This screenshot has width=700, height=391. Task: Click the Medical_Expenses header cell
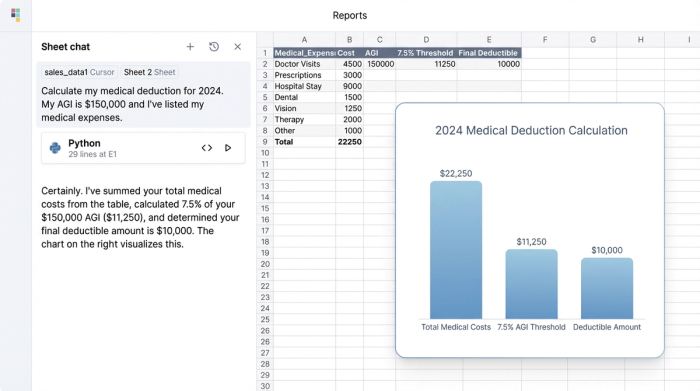tap(304, 53)
